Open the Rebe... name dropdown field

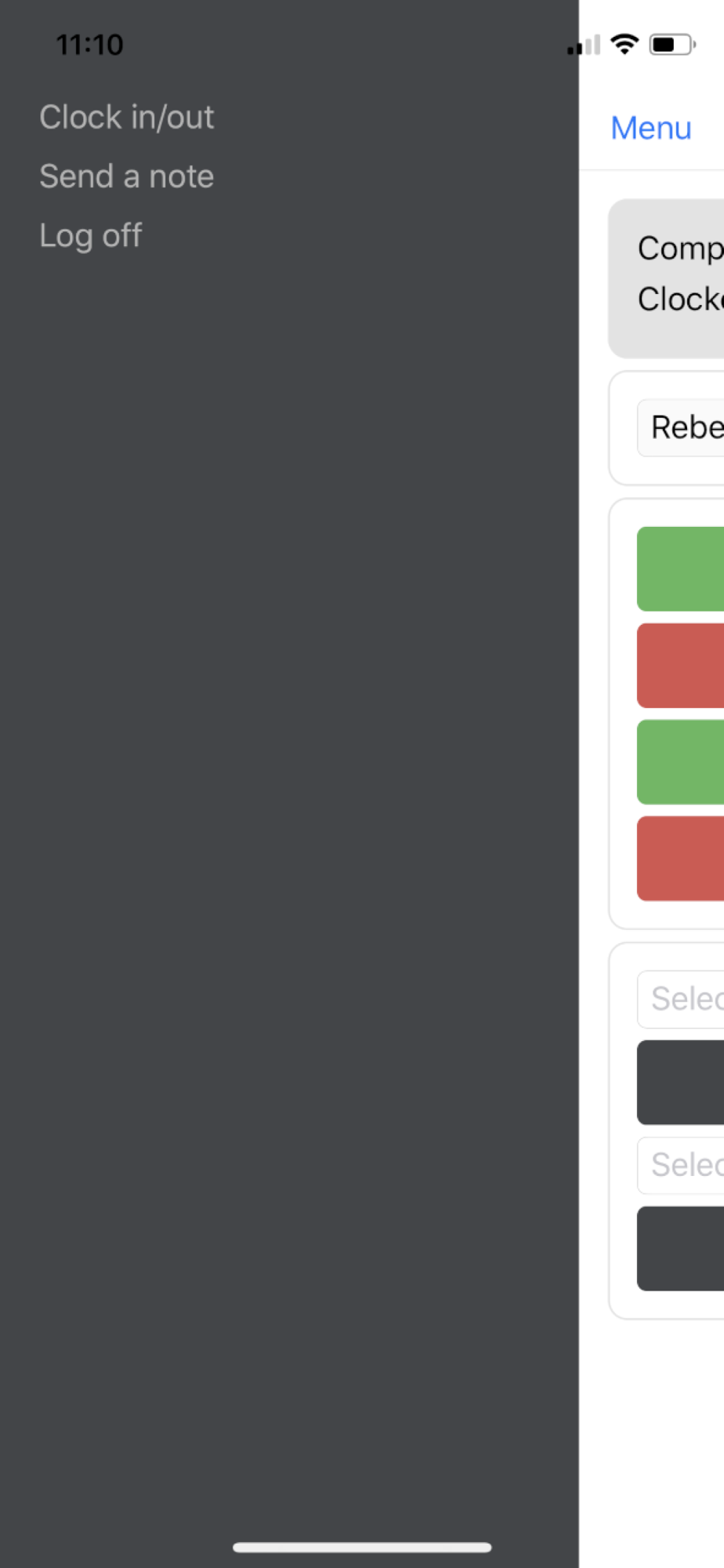pyautogui.click(x=680, y=428)
